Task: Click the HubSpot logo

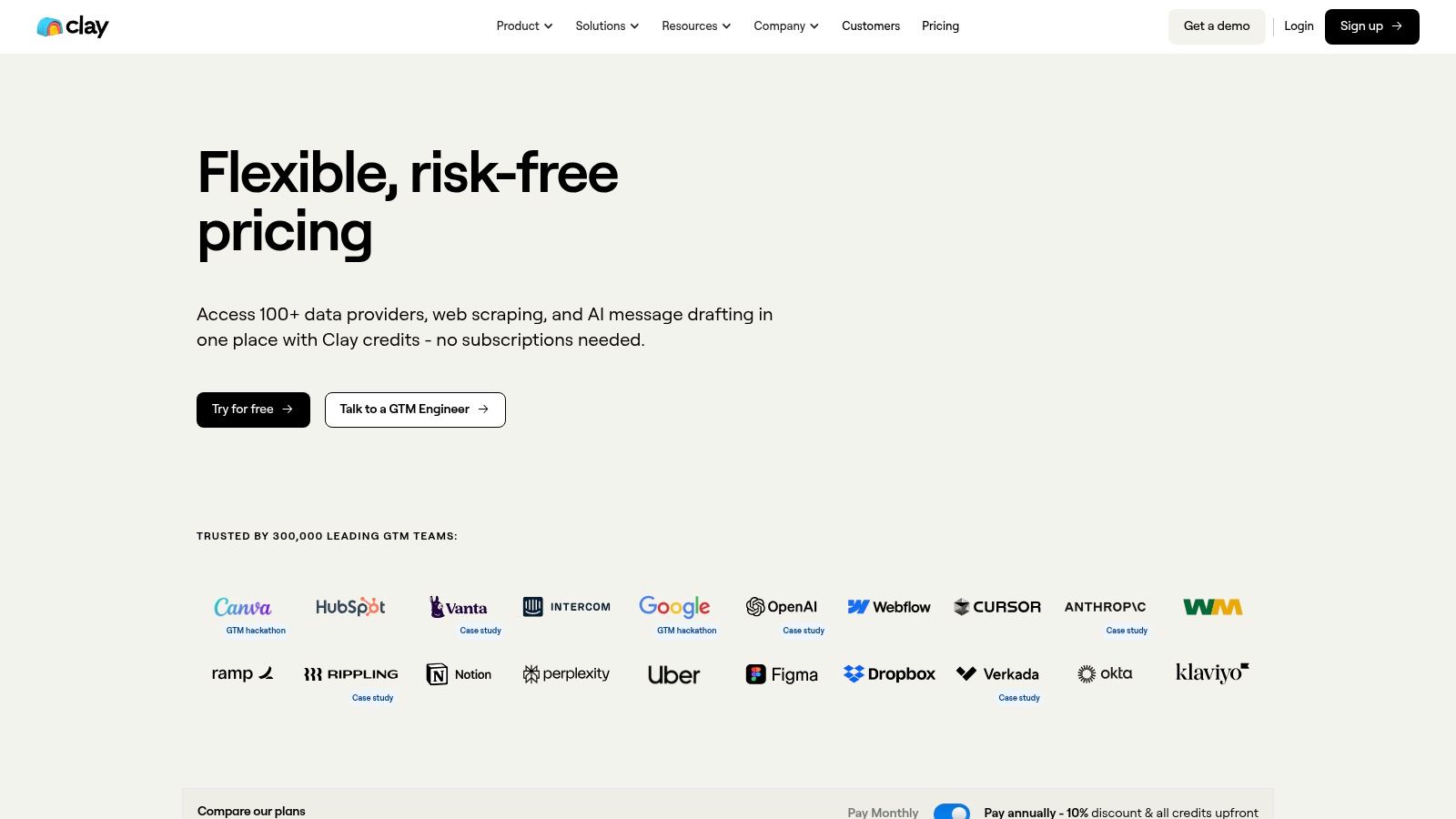Action: click(350, 607)
